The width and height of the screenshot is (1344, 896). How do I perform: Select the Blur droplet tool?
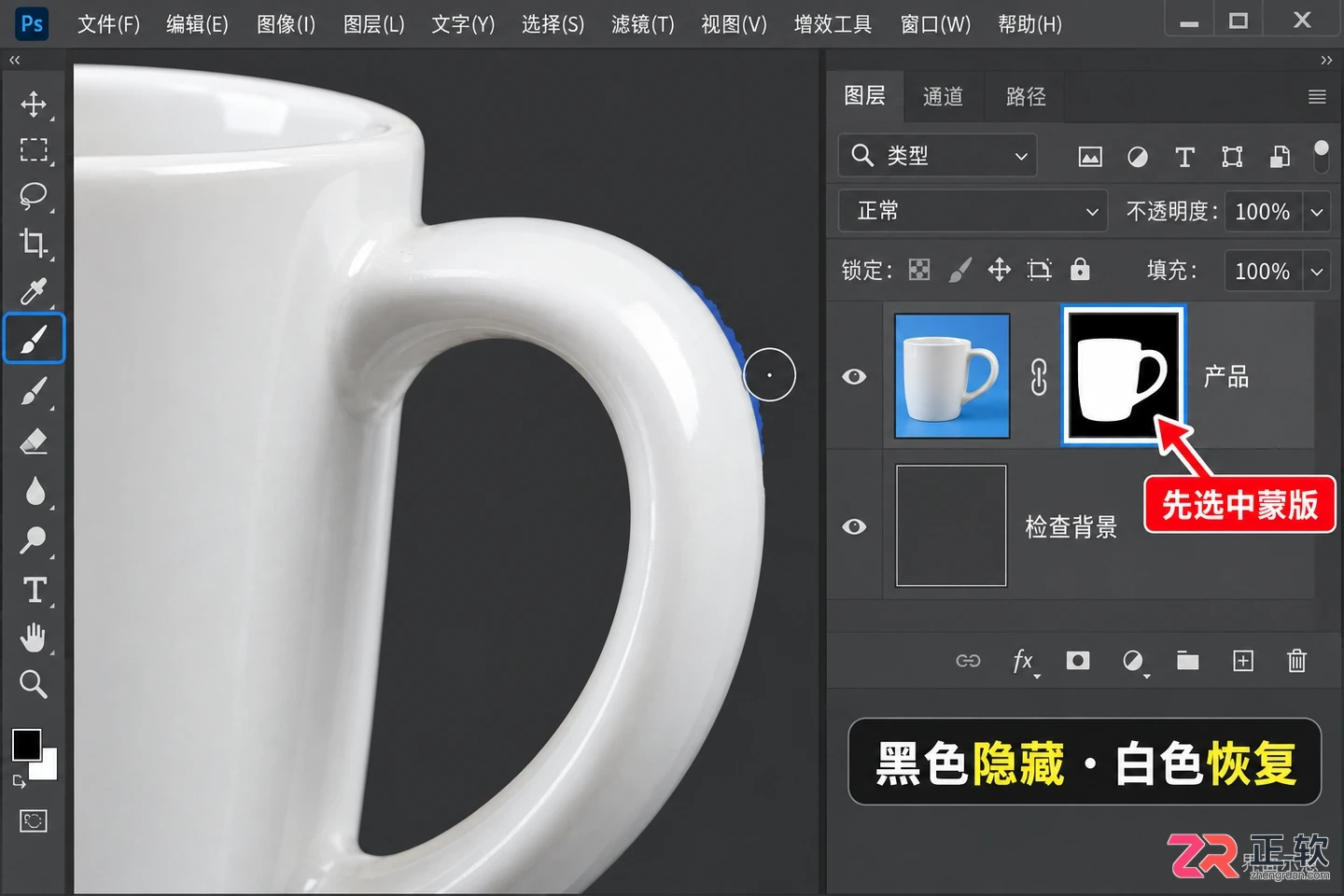(x=35, y=491)
